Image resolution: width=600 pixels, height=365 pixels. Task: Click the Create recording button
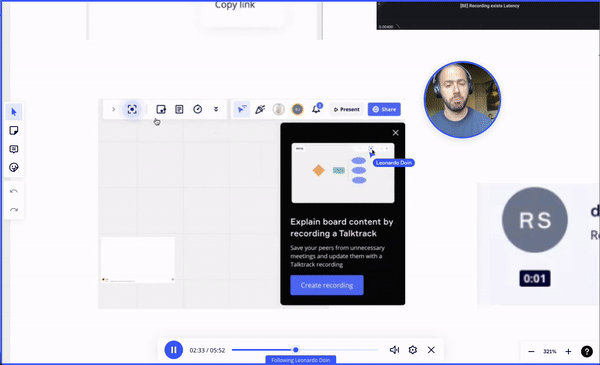click(327, 285)
